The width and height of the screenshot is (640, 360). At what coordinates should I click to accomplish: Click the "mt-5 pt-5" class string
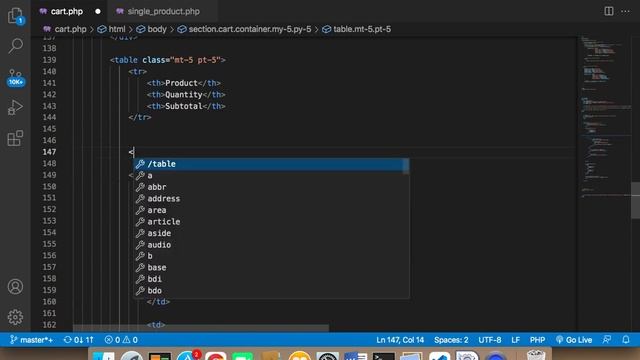pyautogui.click(x=196, y=60)
